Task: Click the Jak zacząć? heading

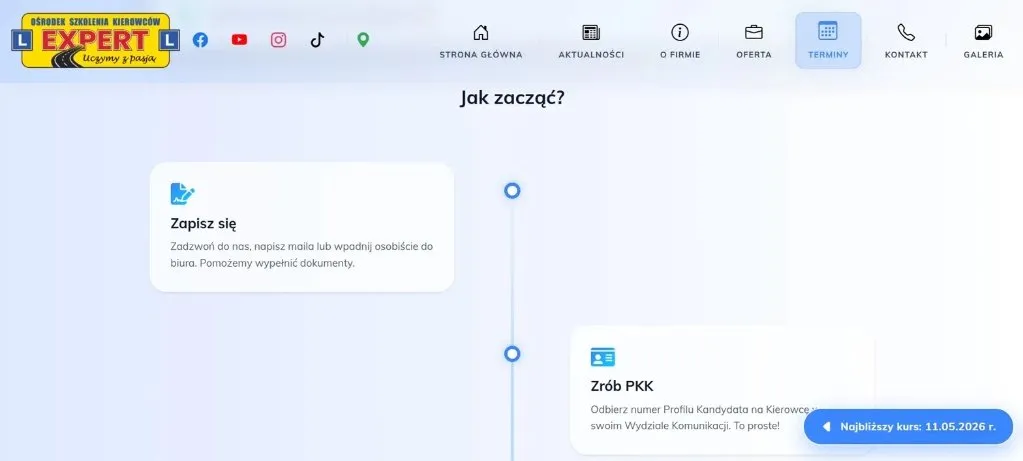Action: 512,98
